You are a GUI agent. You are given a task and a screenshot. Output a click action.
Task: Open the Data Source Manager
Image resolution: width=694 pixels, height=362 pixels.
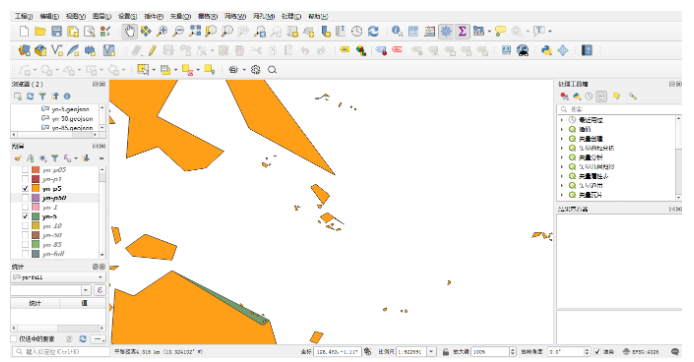click(24, 50)
